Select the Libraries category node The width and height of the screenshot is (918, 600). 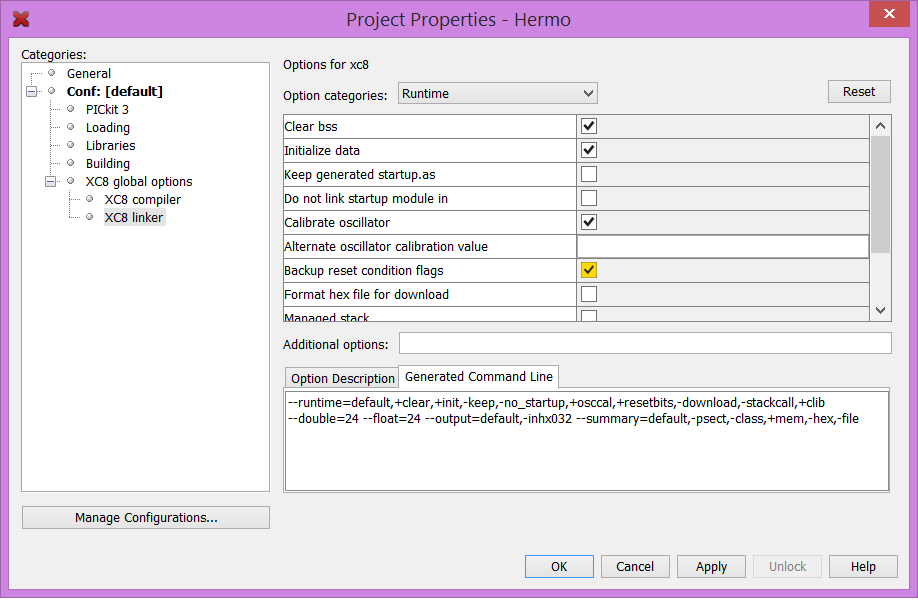[x=110, y=146]
